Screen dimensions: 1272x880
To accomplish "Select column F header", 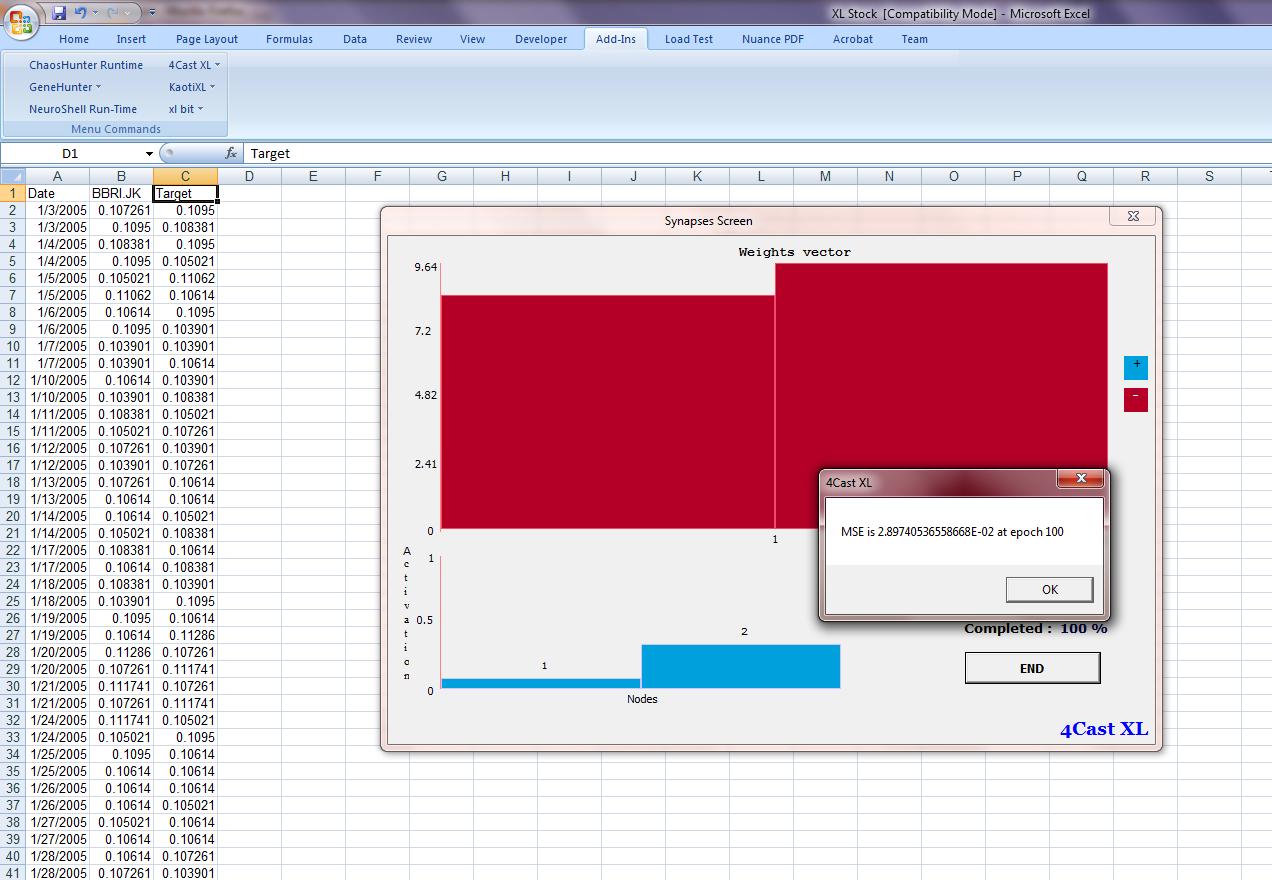I will click(x=377, y=176).
